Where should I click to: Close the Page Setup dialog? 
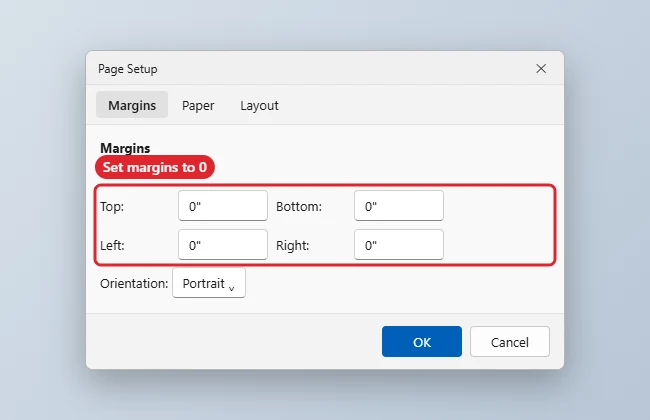[x=541, y=68]
